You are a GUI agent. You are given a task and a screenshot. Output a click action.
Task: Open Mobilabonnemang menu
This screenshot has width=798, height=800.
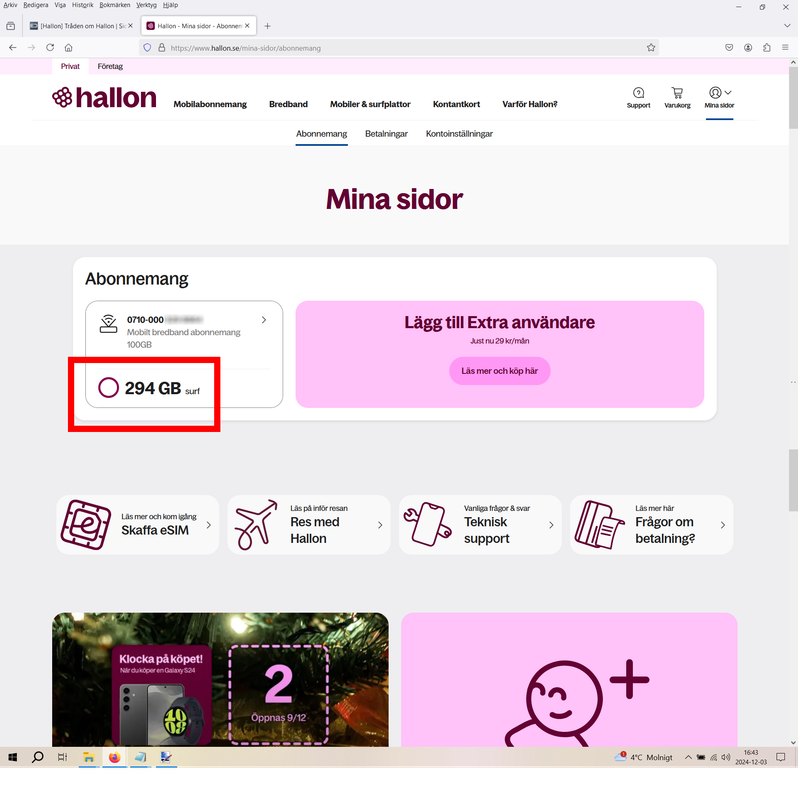[x=210, y=104]
